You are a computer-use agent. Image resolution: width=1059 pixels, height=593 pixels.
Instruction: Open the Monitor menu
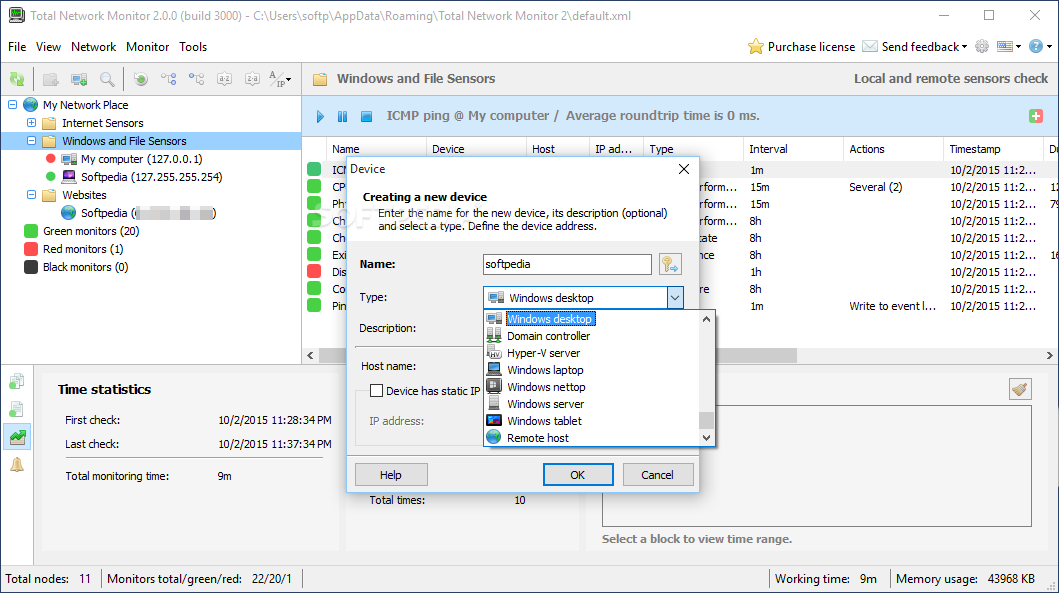(x=147, y=47)
